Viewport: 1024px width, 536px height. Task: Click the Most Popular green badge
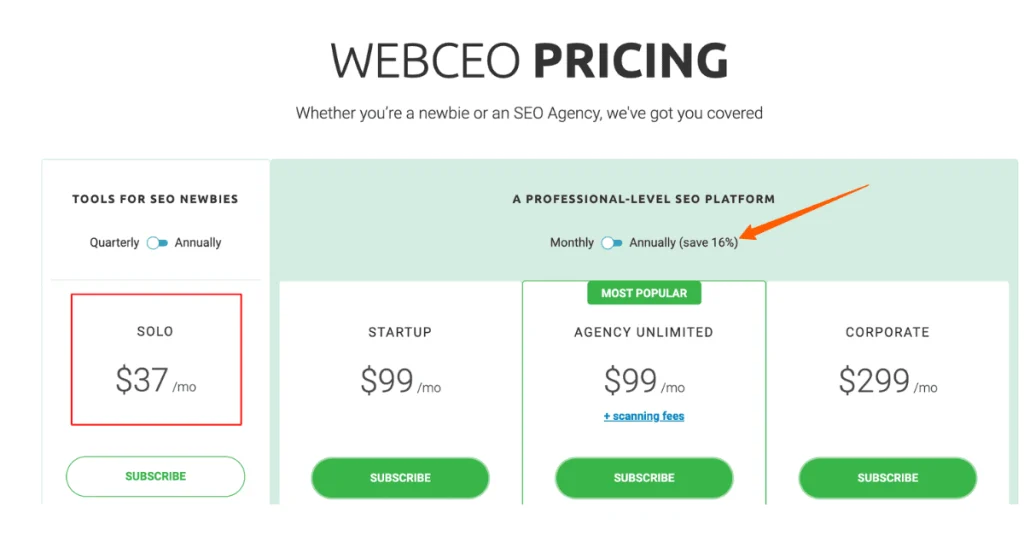point(644,293)
